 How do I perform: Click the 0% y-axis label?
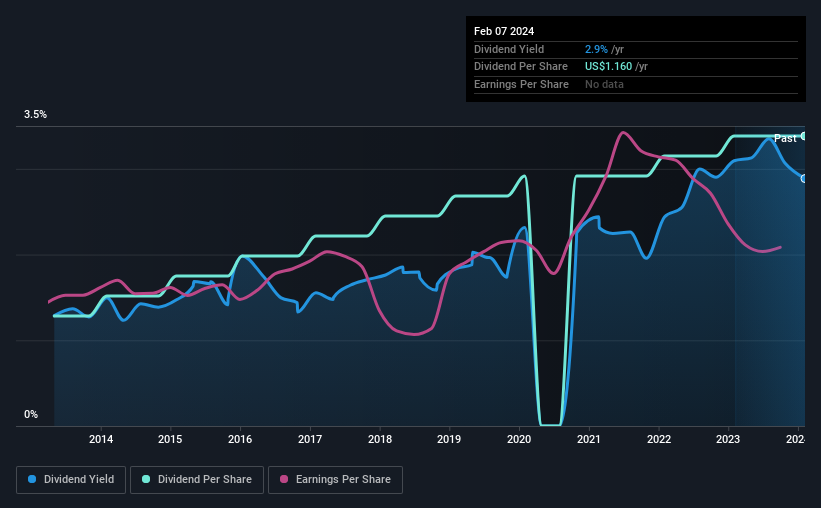pos(31,414)
